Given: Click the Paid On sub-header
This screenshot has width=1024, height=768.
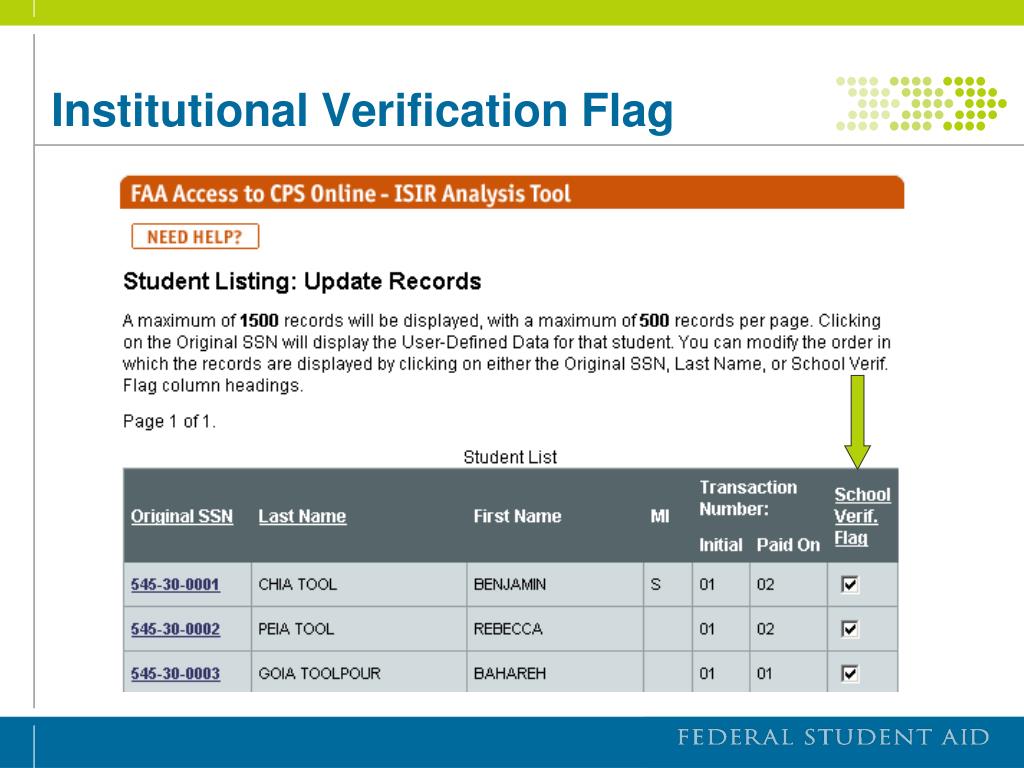Looking at the screenshot, I should [x=788, y=545].
